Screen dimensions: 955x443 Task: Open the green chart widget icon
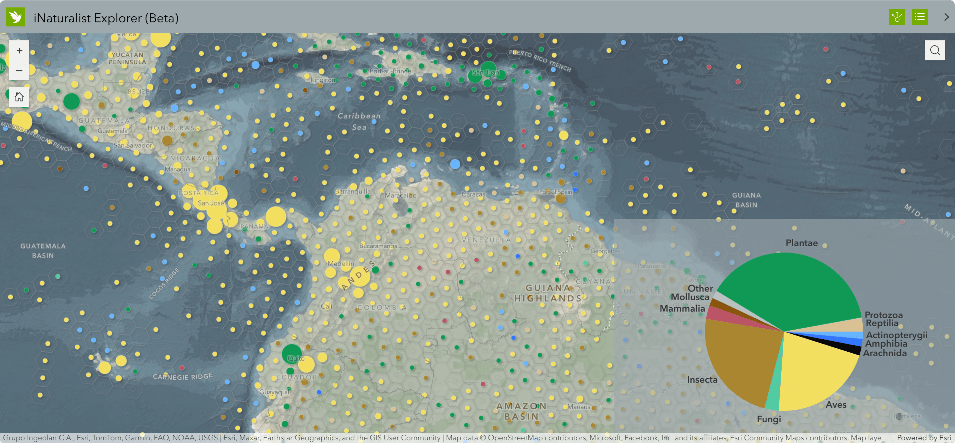(x=897, y=17)
